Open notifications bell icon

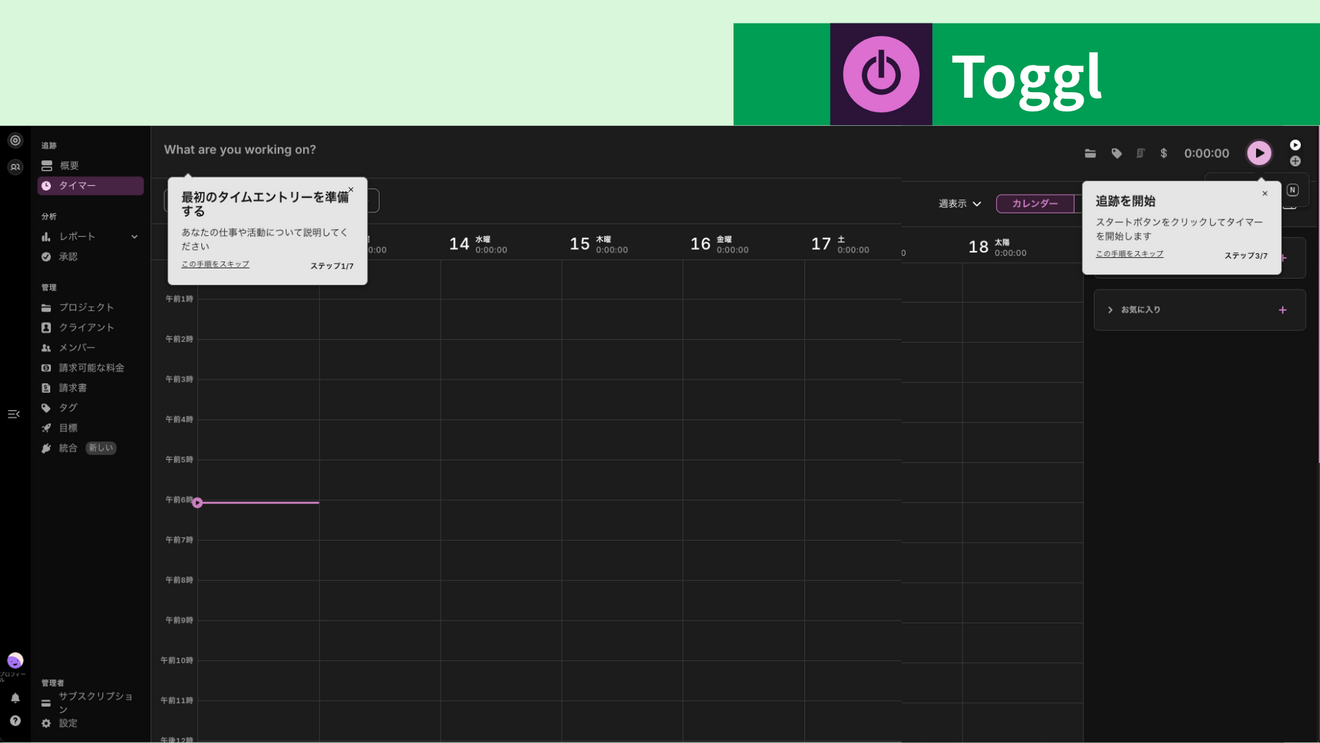click(15, 698)
